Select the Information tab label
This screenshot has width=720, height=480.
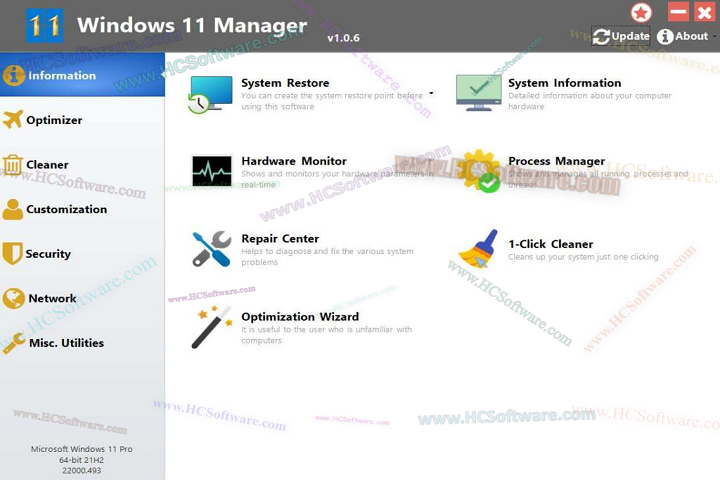coord(62,75)
